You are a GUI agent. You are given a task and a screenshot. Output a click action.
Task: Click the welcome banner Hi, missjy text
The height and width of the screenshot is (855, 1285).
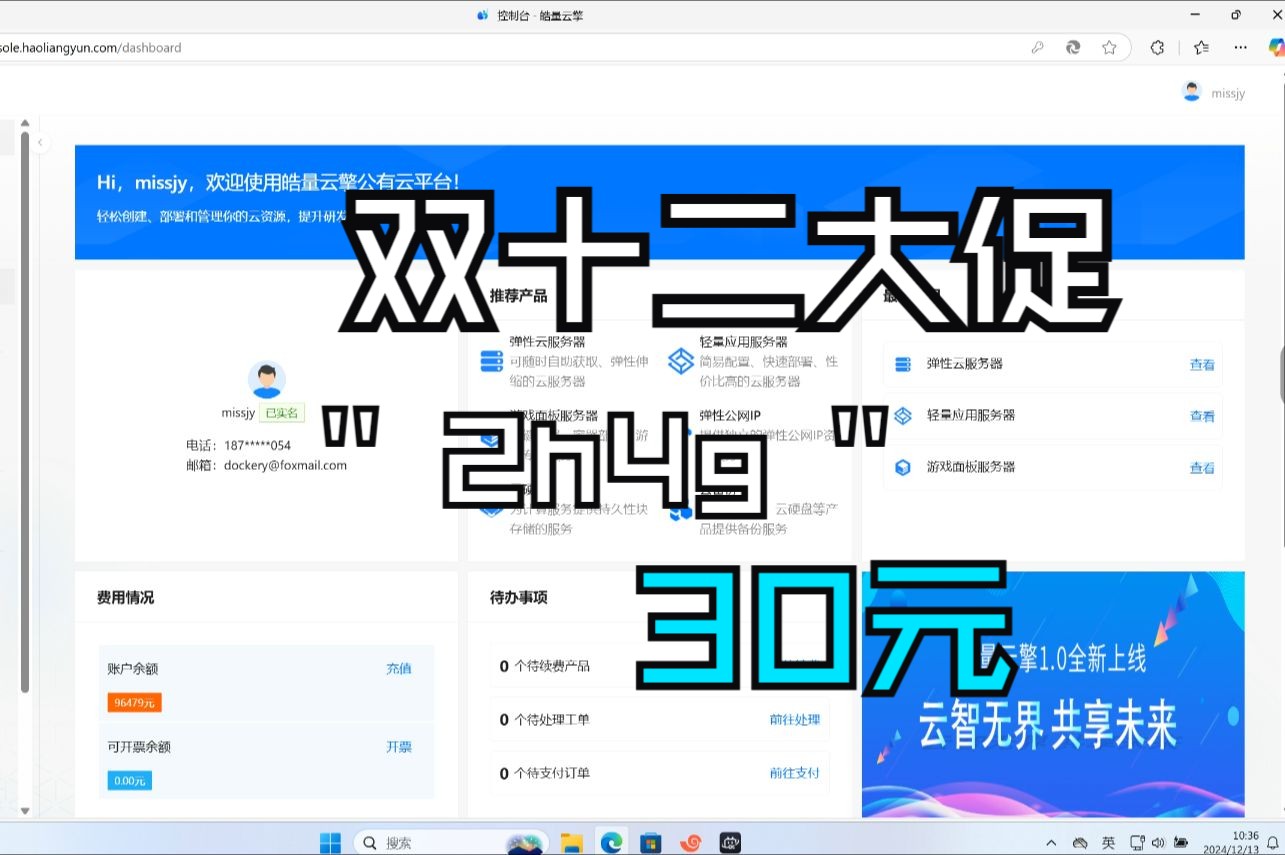[278, 182]
